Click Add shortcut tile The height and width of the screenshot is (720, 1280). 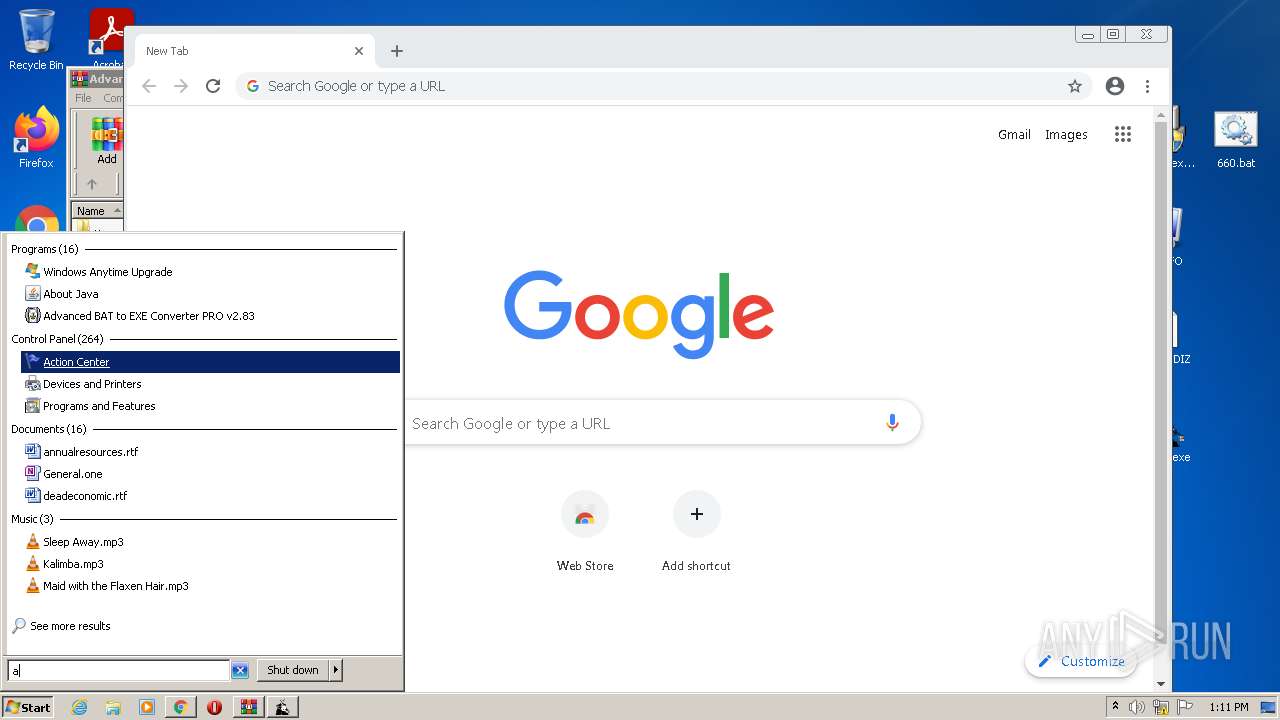tap(697, 531)
